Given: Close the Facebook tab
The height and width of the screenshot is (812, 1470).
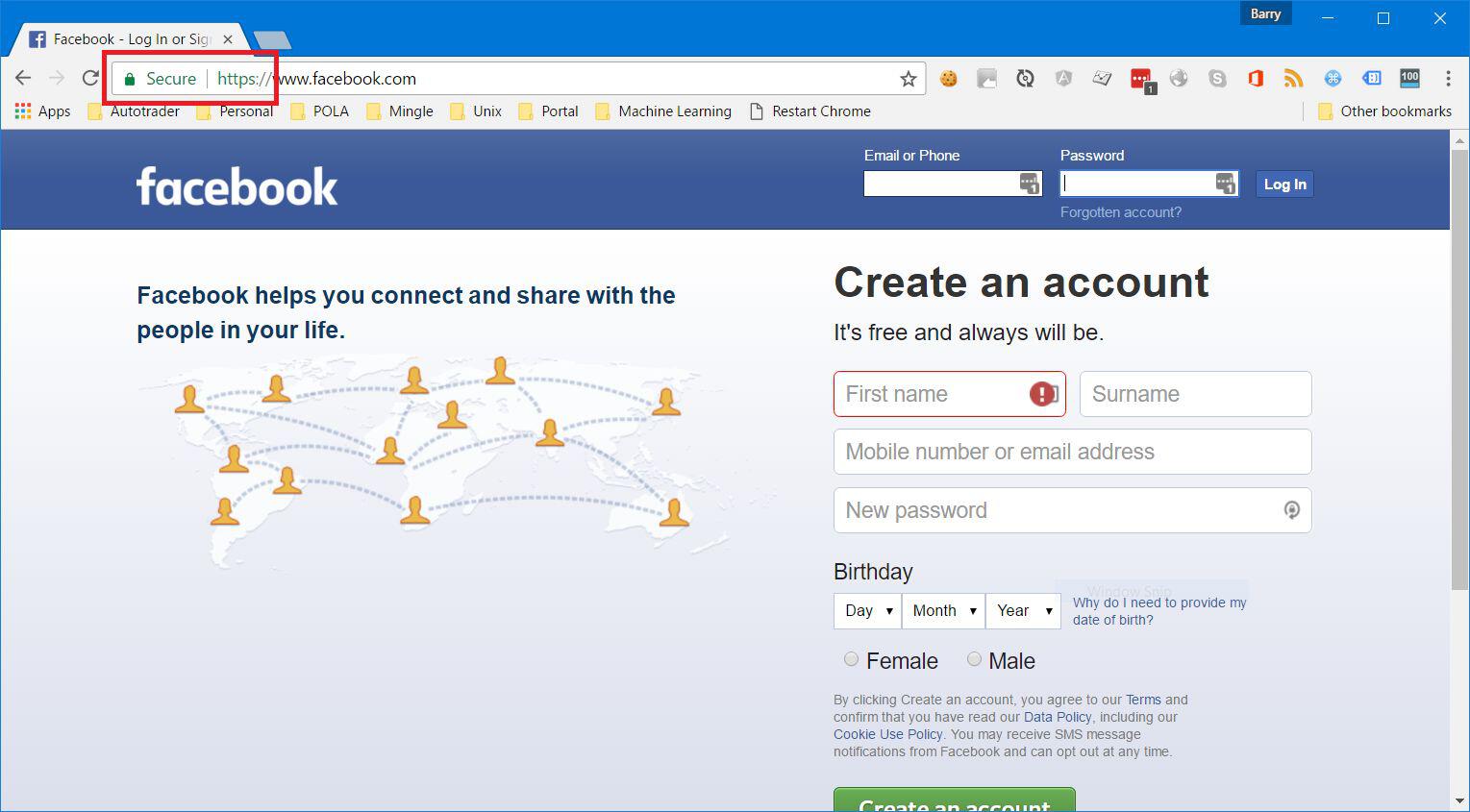Looking at the screenshot, I should pyautogui.click(x=228, y=39).
